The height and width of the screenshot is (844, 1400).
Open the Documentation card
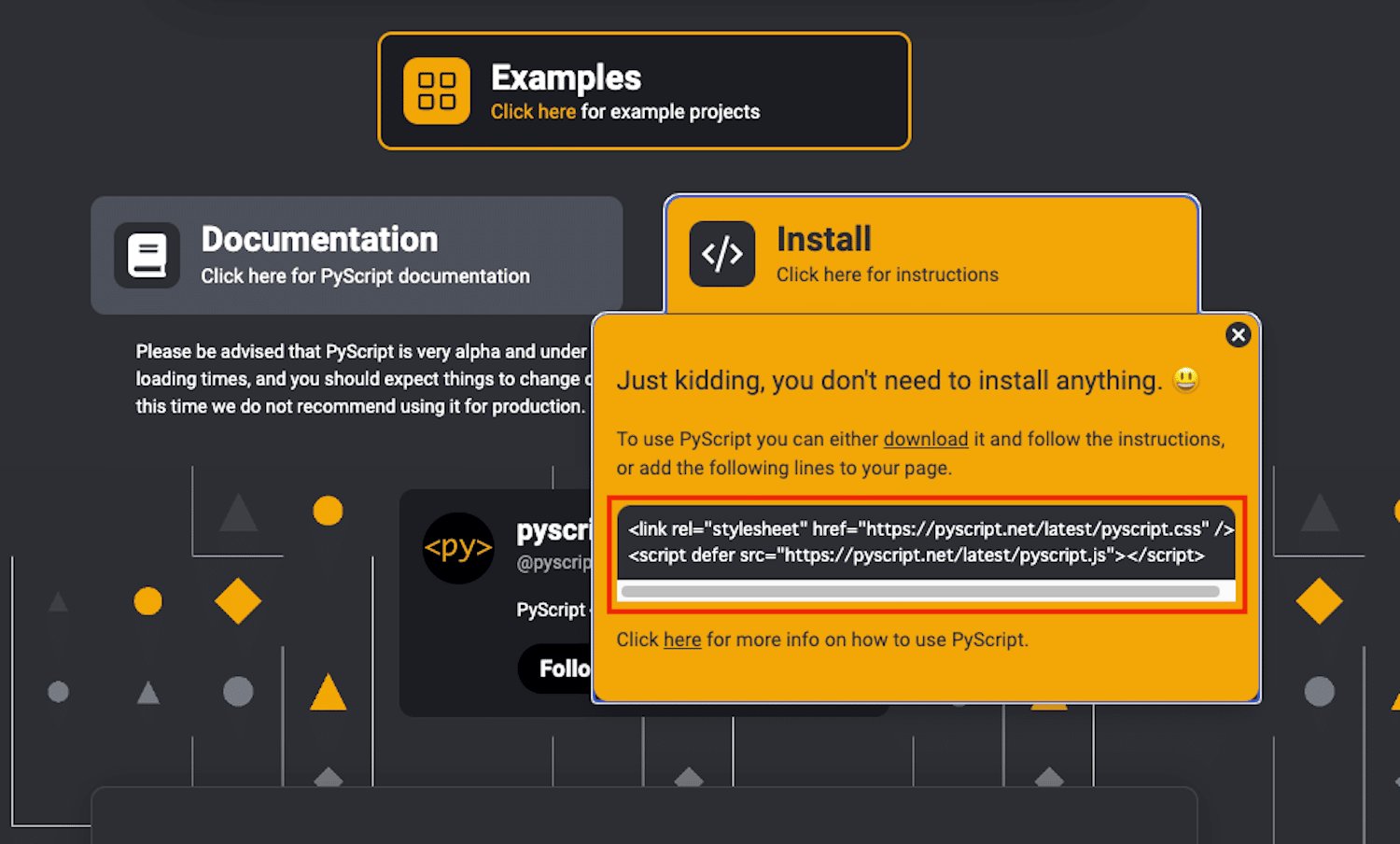pos(357,255)
